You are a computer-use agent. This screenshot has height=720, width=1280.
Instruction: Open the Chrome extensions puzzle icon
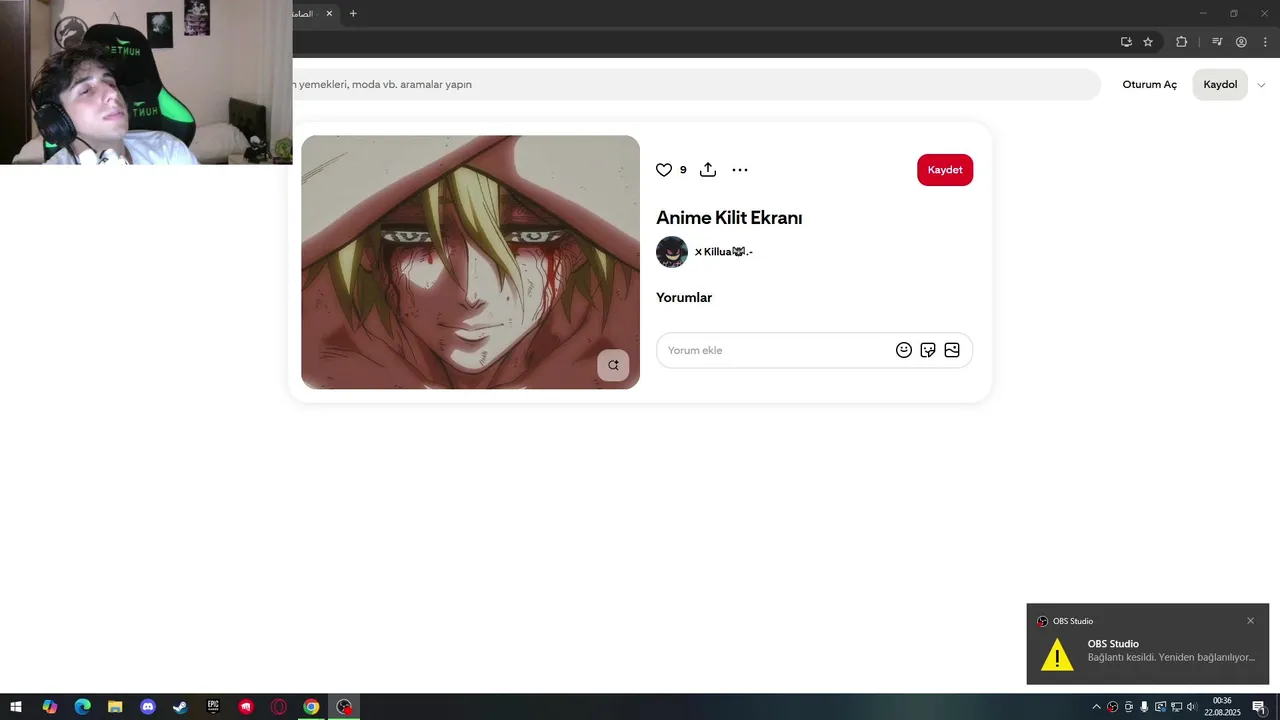(x=1181, y=42)
